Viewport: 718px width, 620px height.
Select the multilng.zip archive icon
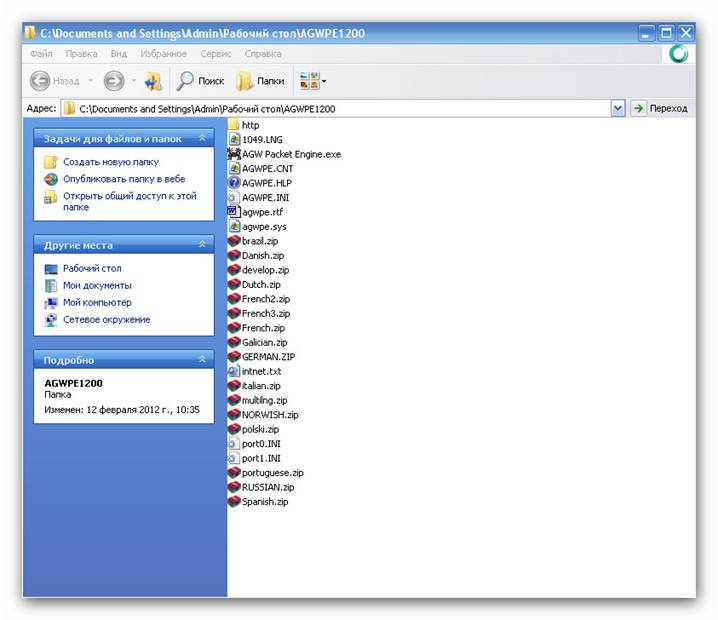[x=234, y=400]
